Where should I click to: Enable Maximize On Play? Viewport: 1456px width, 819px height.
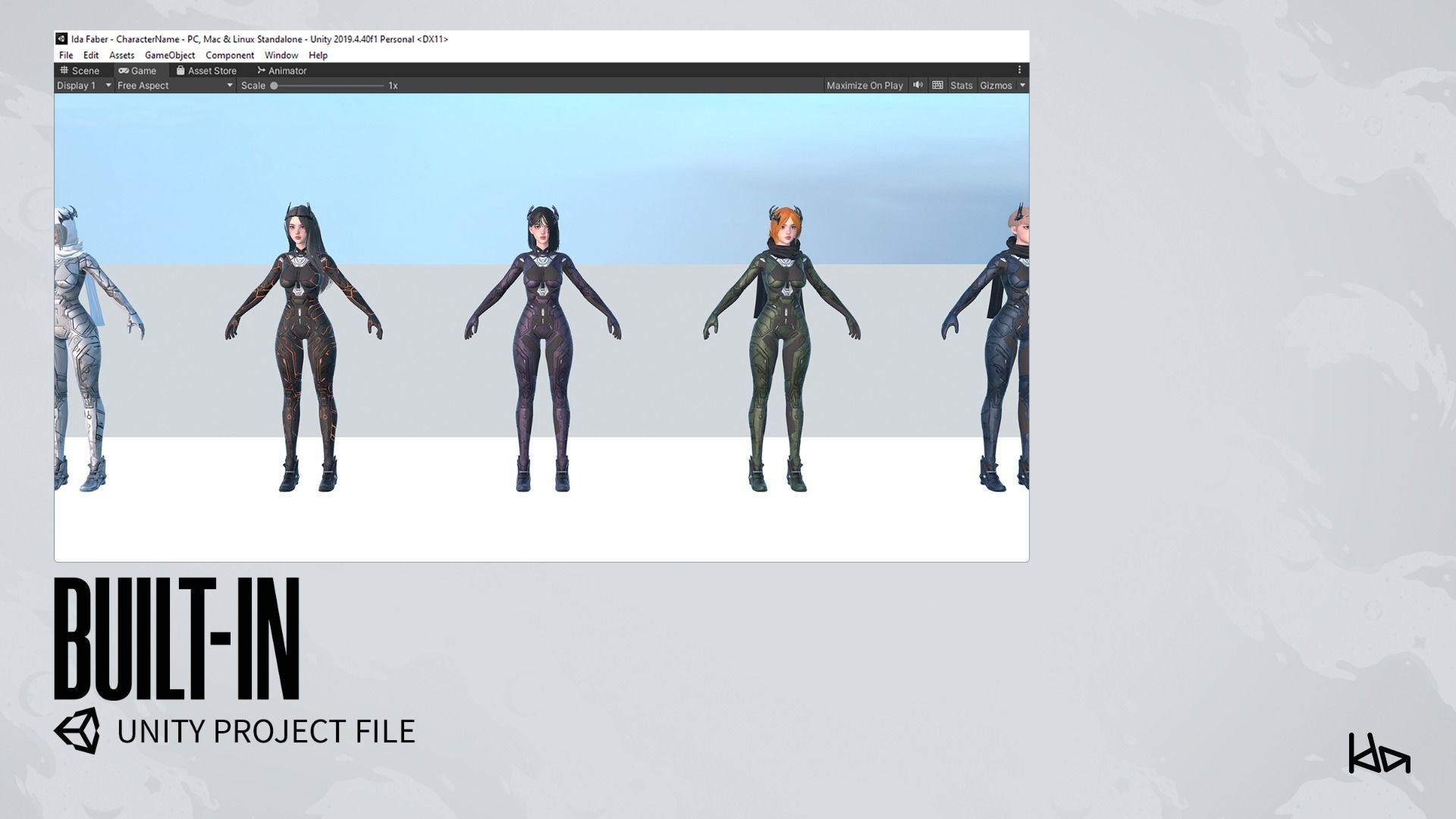point(864,86)
